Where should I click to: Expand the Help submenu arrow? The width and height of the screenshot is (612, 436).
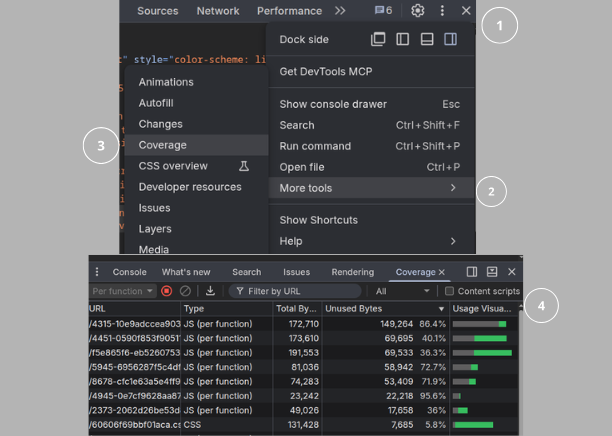(453, 241)
